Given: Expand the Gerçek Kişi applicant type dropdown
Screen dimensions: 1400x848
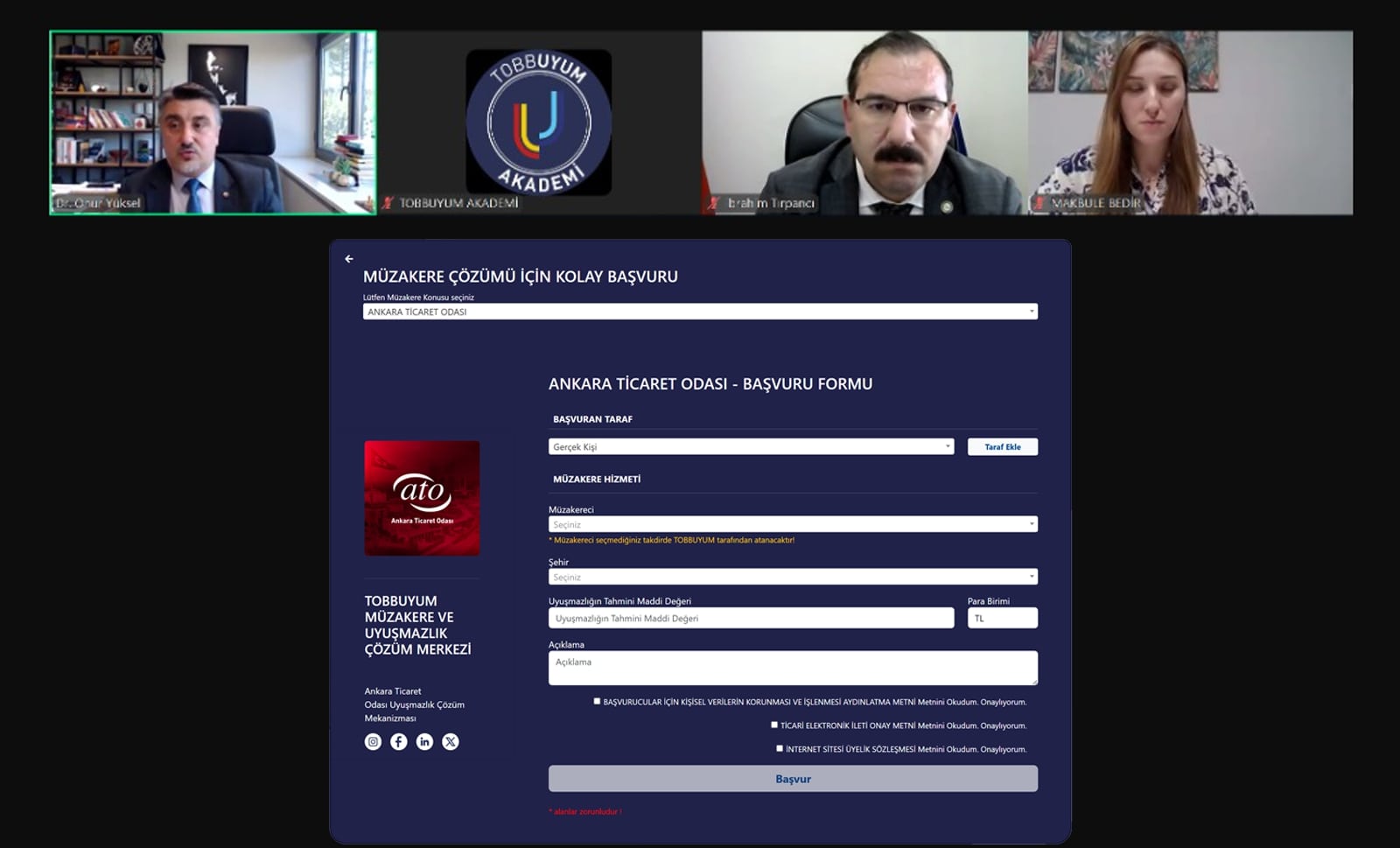Looking at the screenshot, I should [751, 447].
